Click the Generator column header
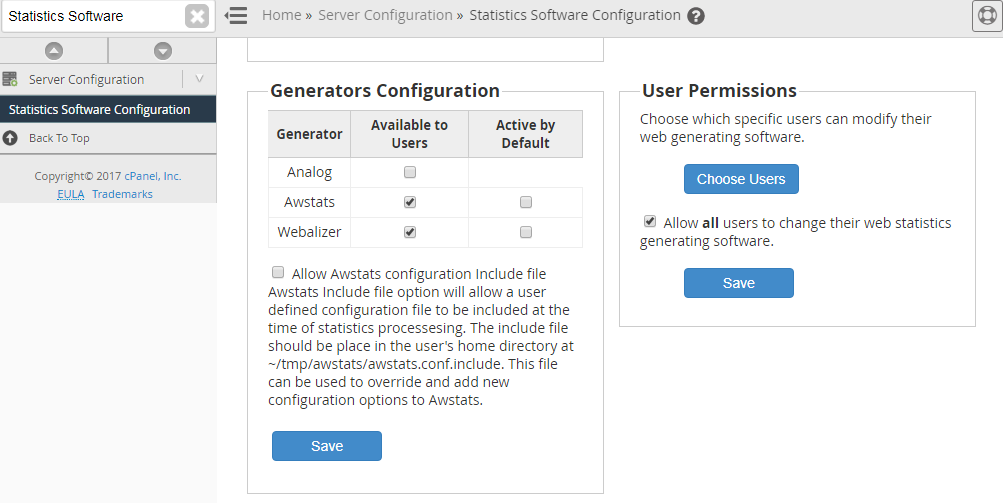This screenshot has height=503, width=1003. (x=310, y=134)
